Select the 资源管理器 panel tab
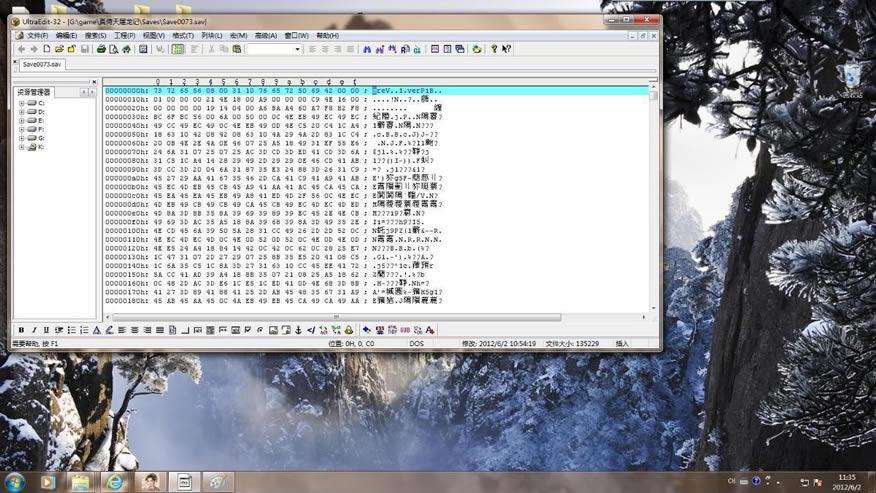The height and width of the screenshot is (493, 876). coord(34,92)
